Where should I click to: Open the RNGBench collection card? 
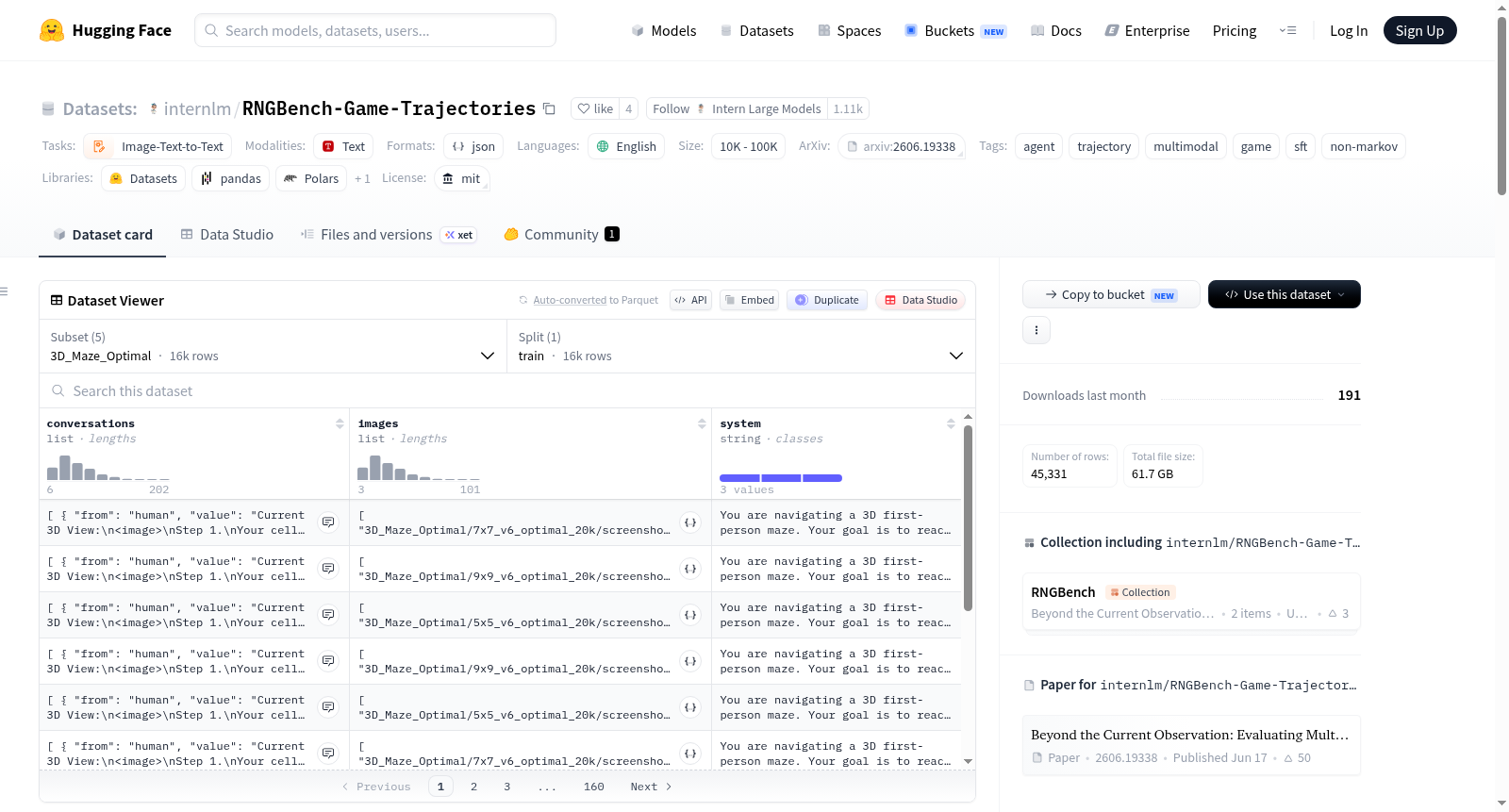click(x=1191, y=603)
